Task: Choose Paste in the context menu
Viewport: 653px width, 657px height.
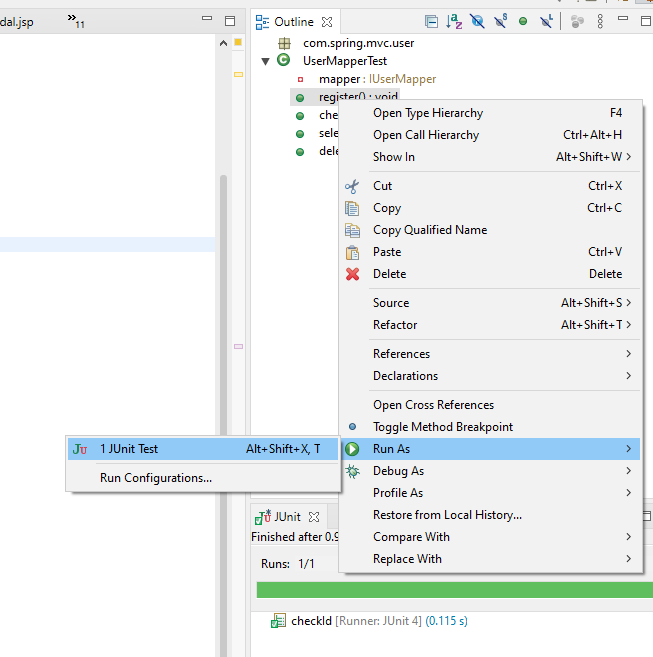Action: 490,252
